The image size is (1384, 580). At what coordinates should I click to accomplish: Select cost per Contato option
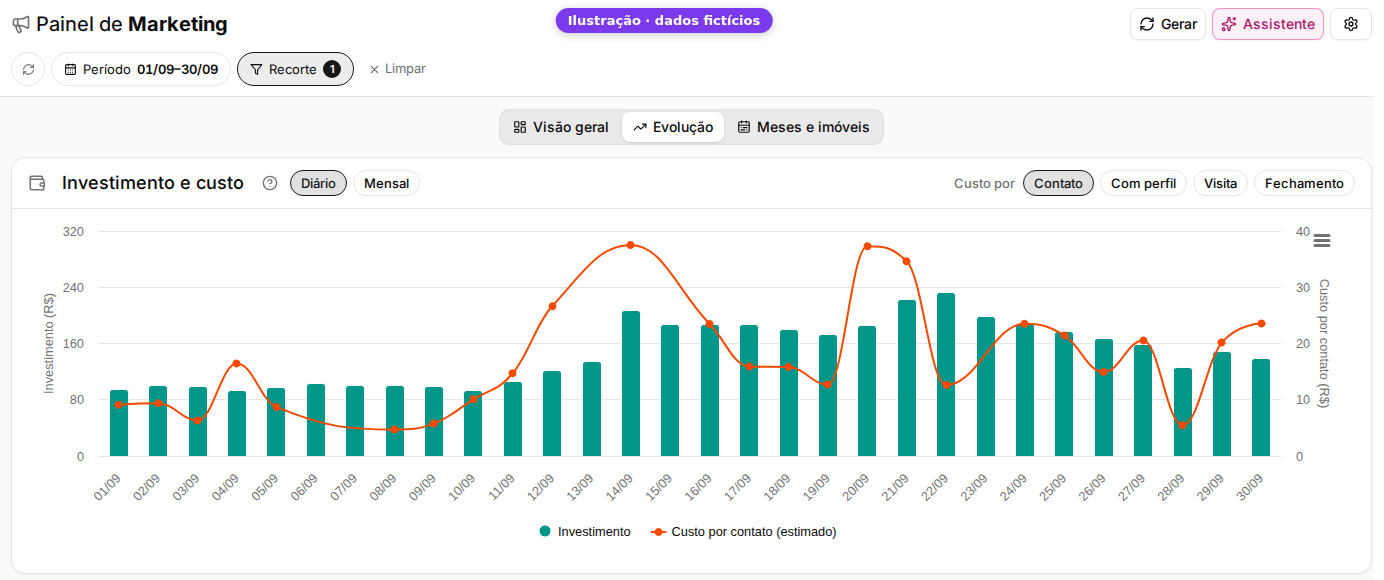(1058, 183)
